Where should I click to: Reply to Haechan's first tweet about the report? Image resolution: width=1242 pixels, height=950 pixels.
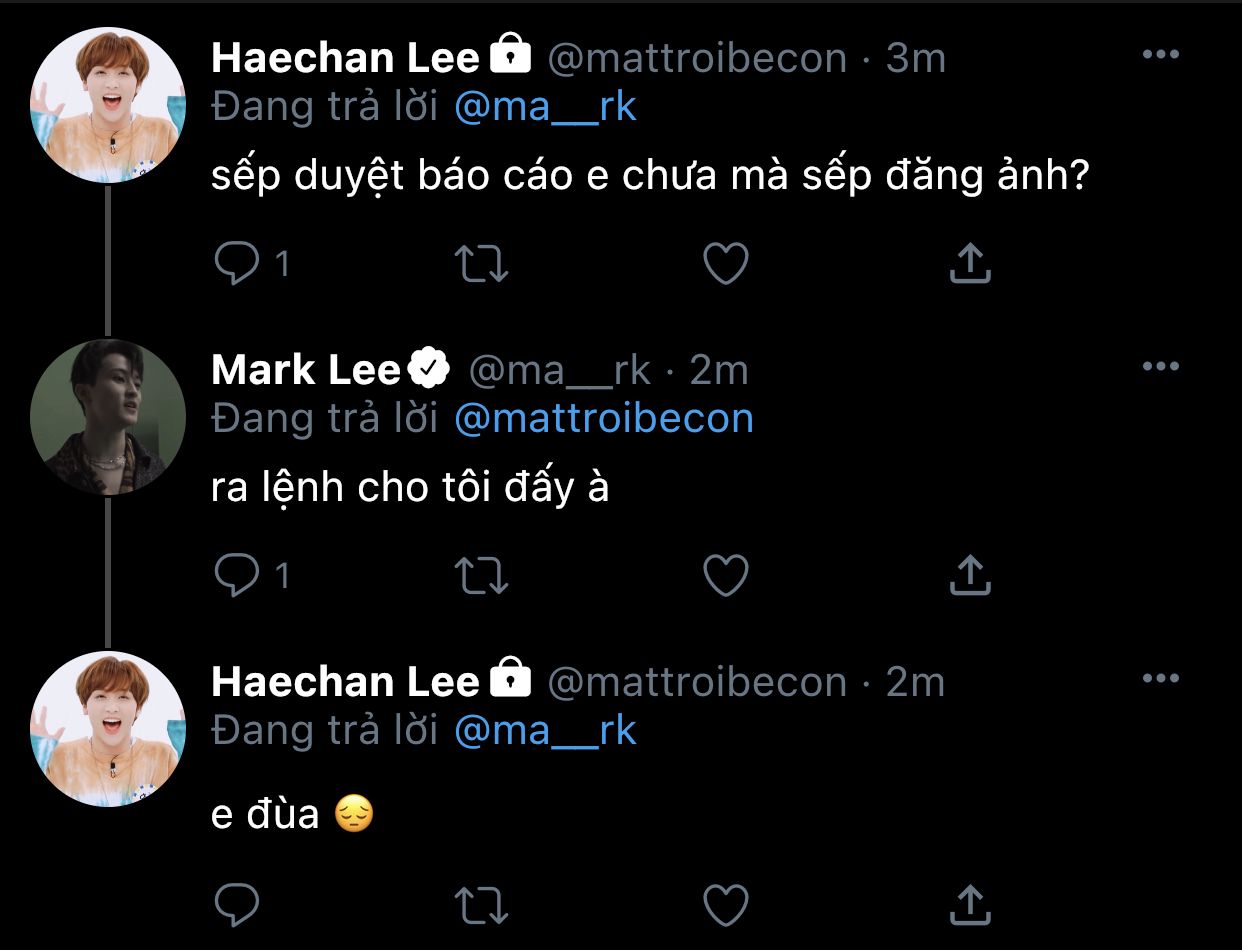[237, 263]
